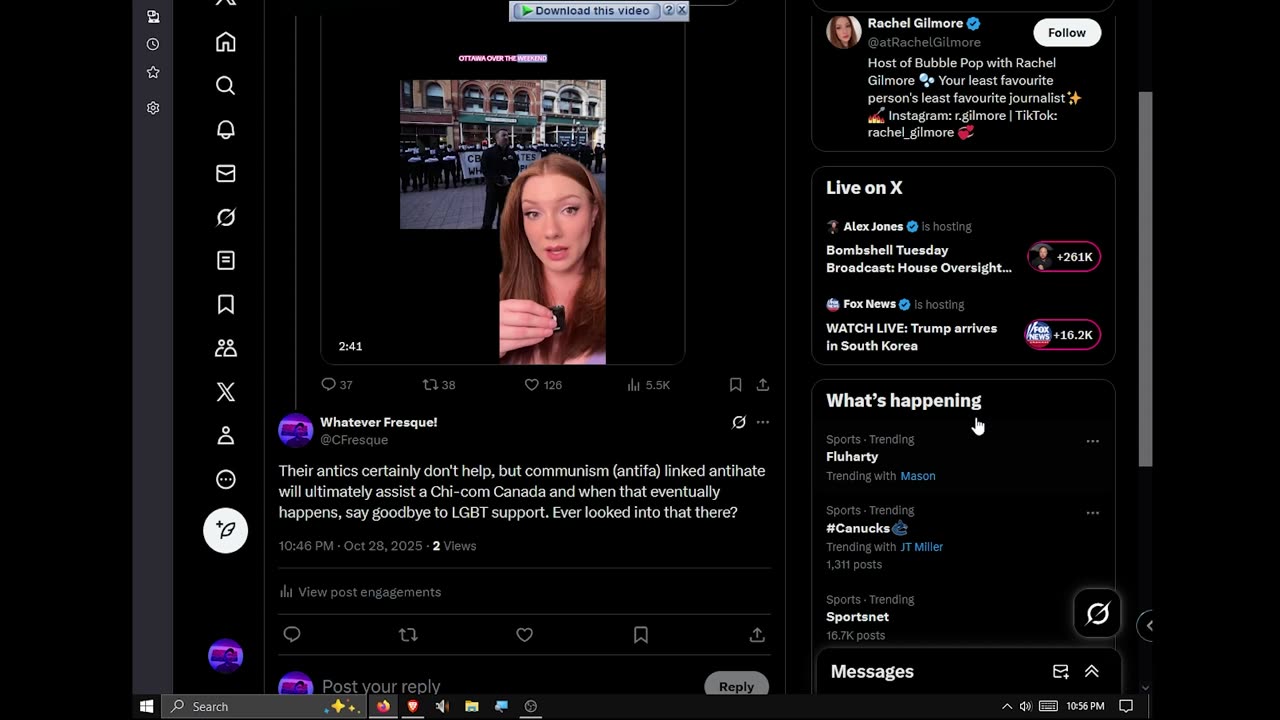Open account avatar at bottom of sidebar

[225, 656]
